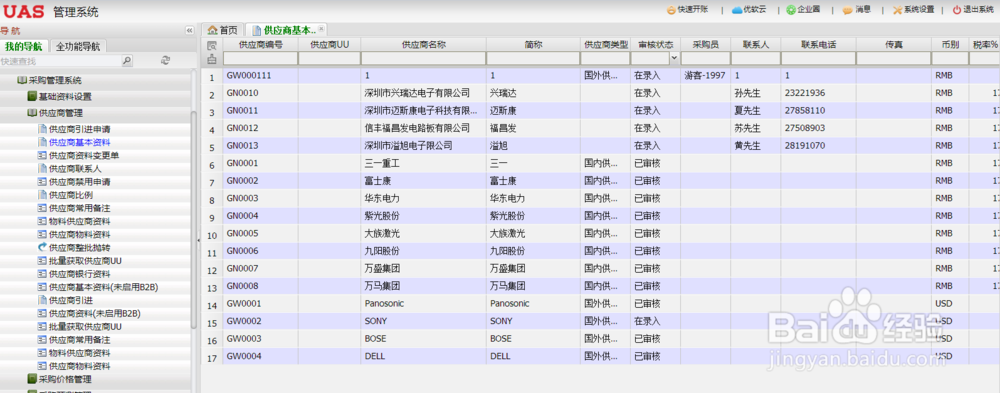Open the 企业圈 enterprise circle

[803, 10]
